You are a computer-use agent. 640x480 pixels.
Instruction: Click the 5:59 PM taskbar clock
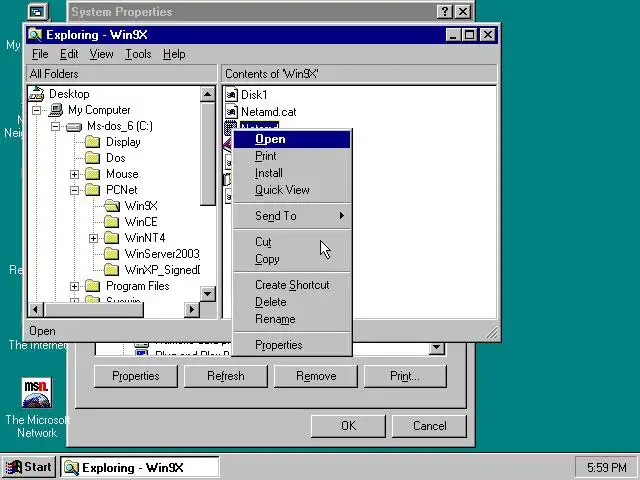607,467
